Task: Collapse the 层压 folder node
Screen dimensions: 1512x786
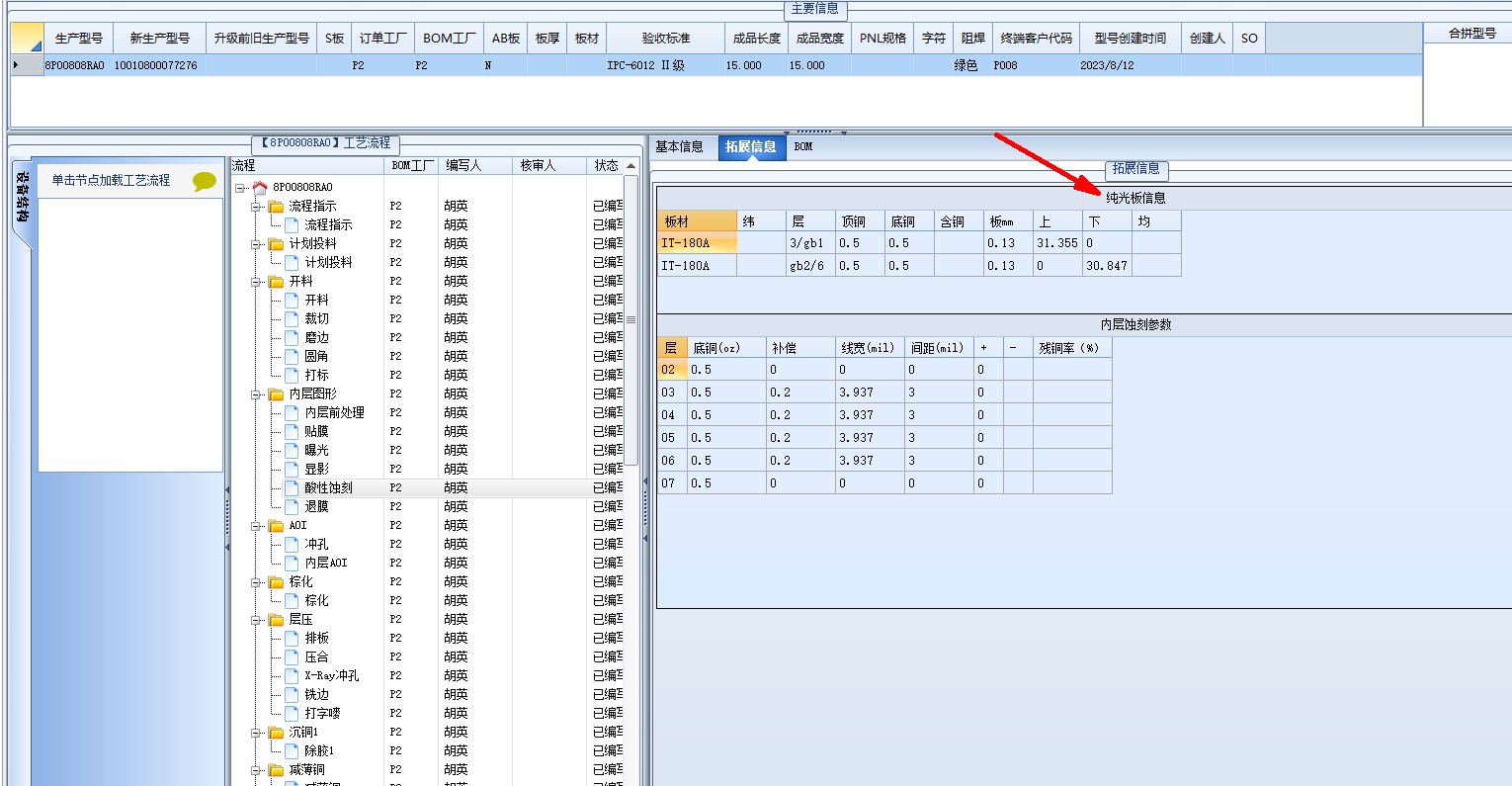Action: (256, 620)
